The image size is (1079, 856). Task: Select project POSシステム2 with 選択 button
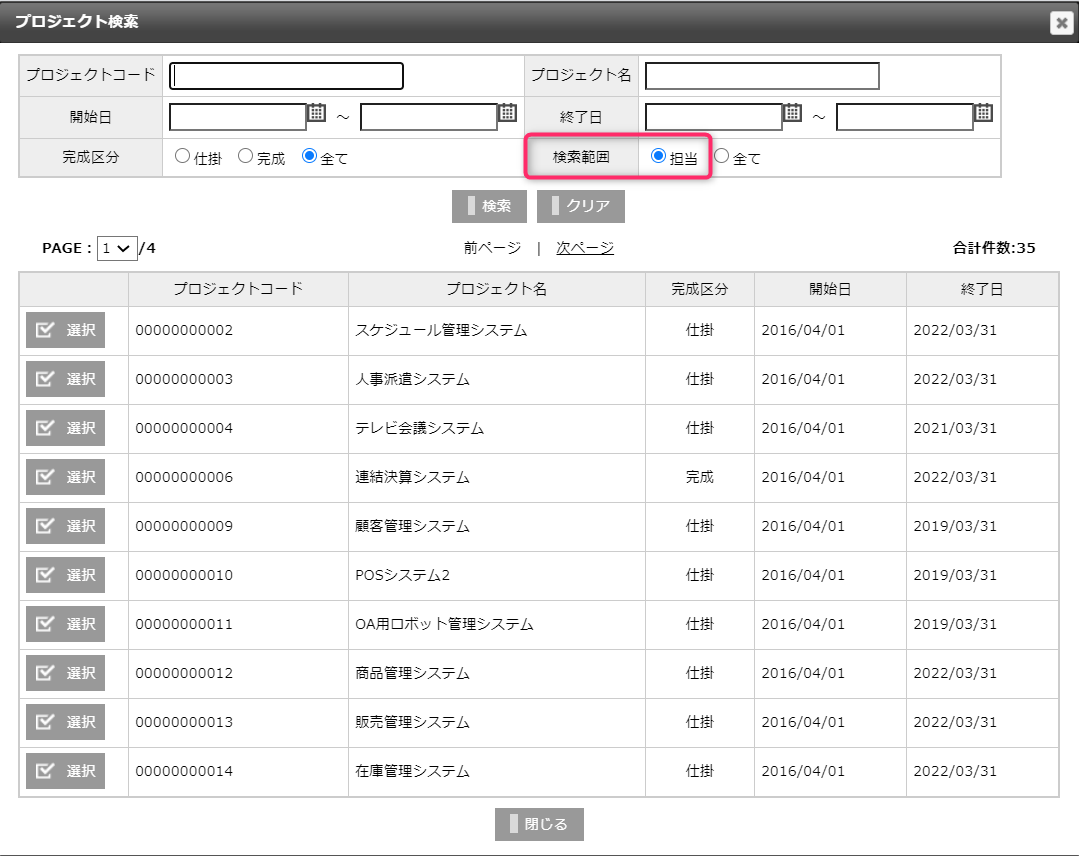click(65, 575)
